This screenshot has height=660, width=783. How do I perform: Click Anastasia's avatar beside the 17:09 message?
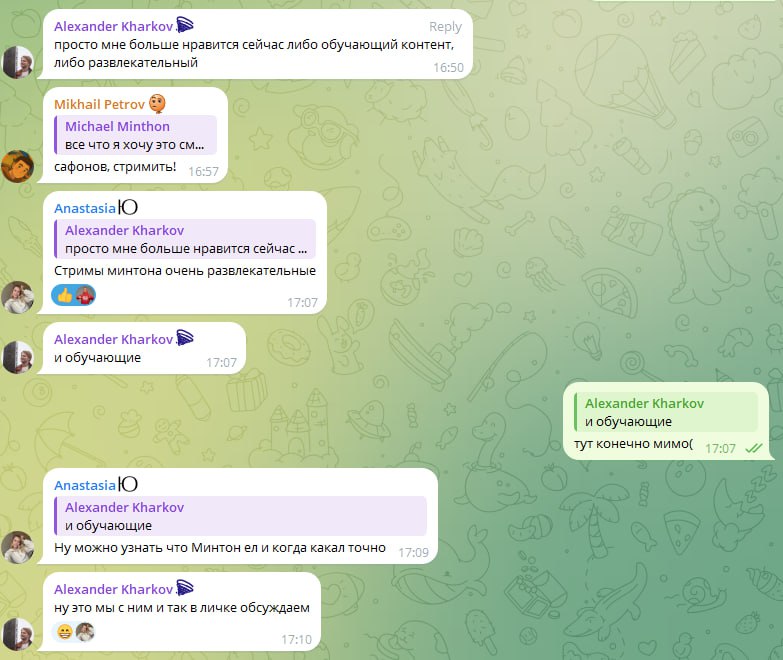pos(18,547)
